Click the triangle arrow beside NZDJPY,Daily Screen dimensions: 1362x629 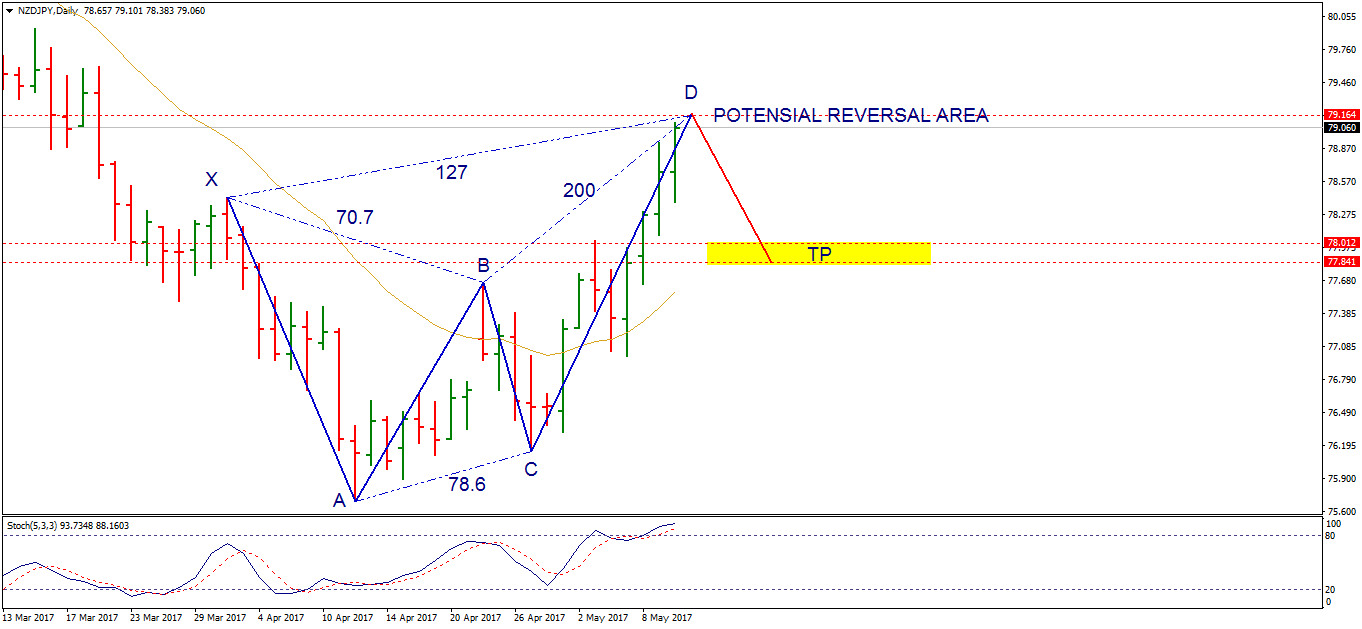(x=8, y=10)
